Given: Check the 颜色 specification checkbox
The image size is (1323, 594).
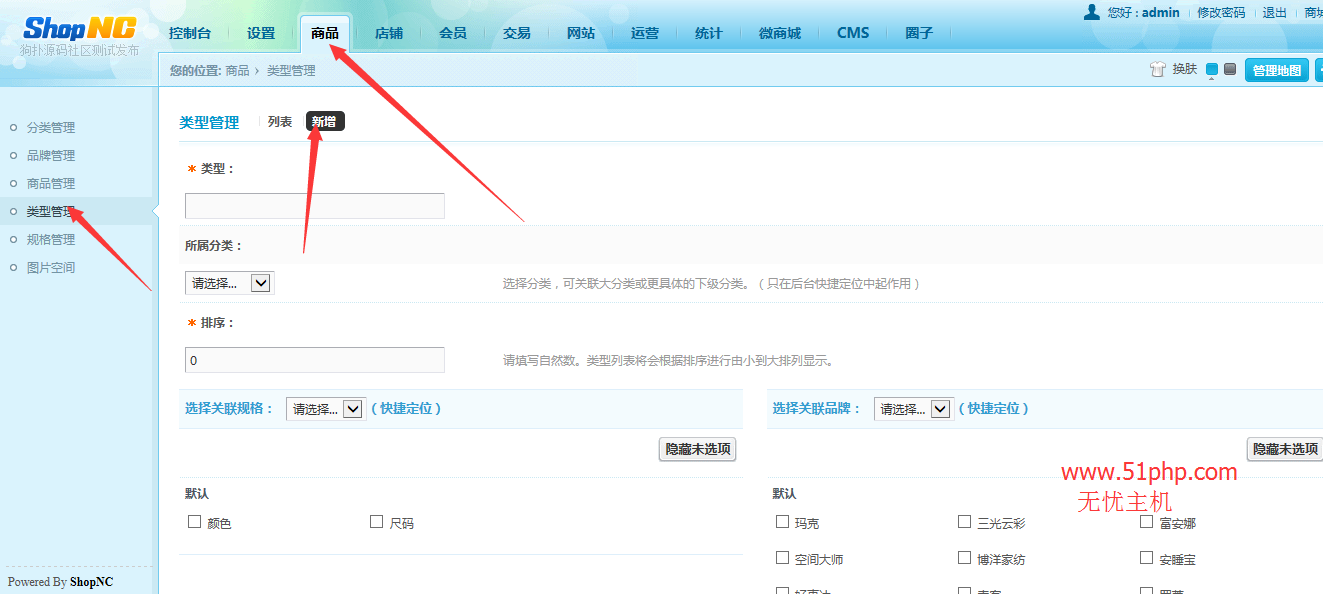Looking at the screenshot, I should pos(195,522).
